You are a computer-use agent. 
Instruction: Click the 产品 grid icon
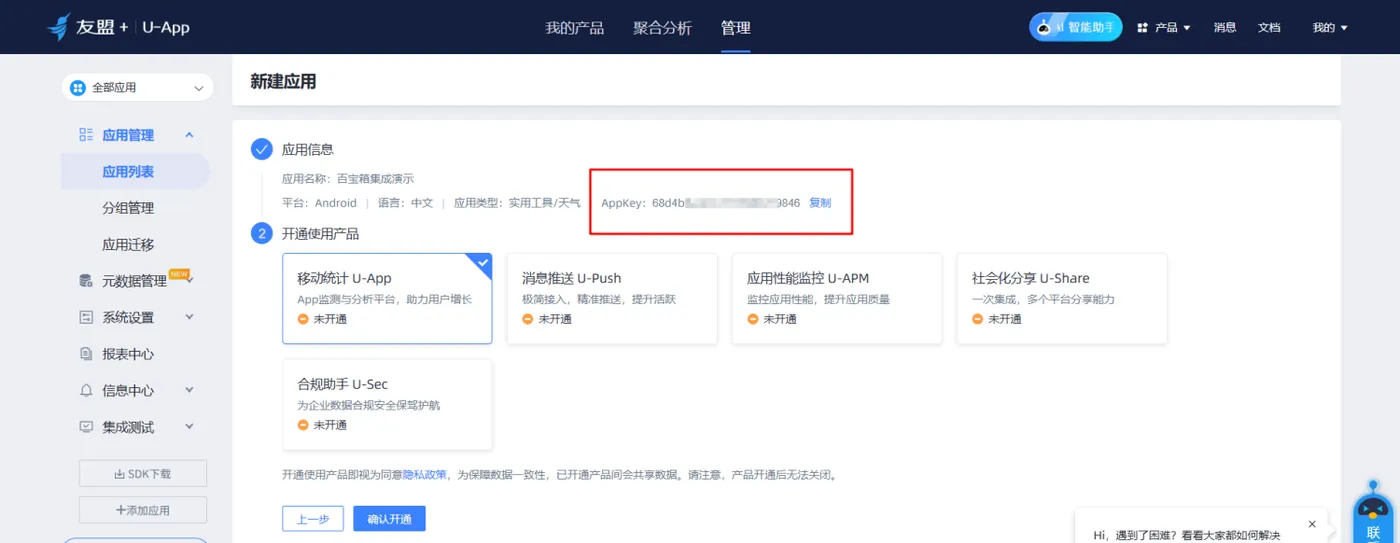click(1142, 28)
